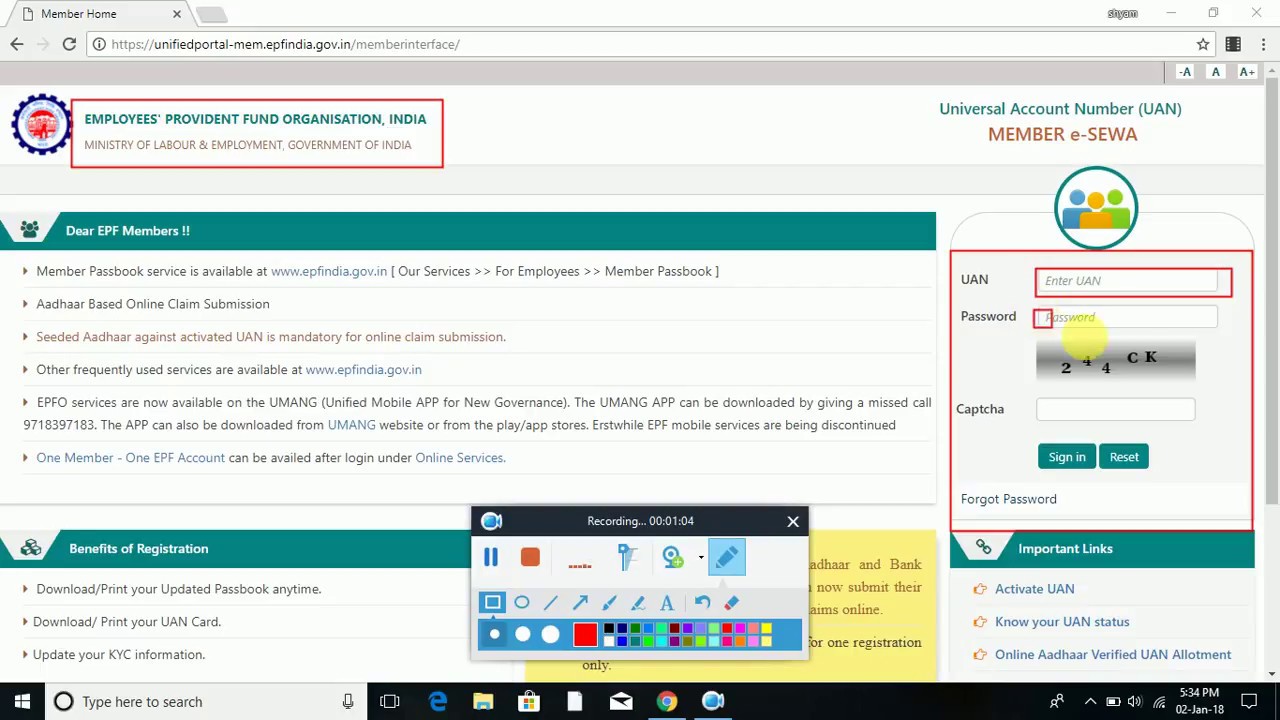The height and width of the screenshot is (720, 1280).
Task: Click the browser address bar URL
Action: pos(286,44)
